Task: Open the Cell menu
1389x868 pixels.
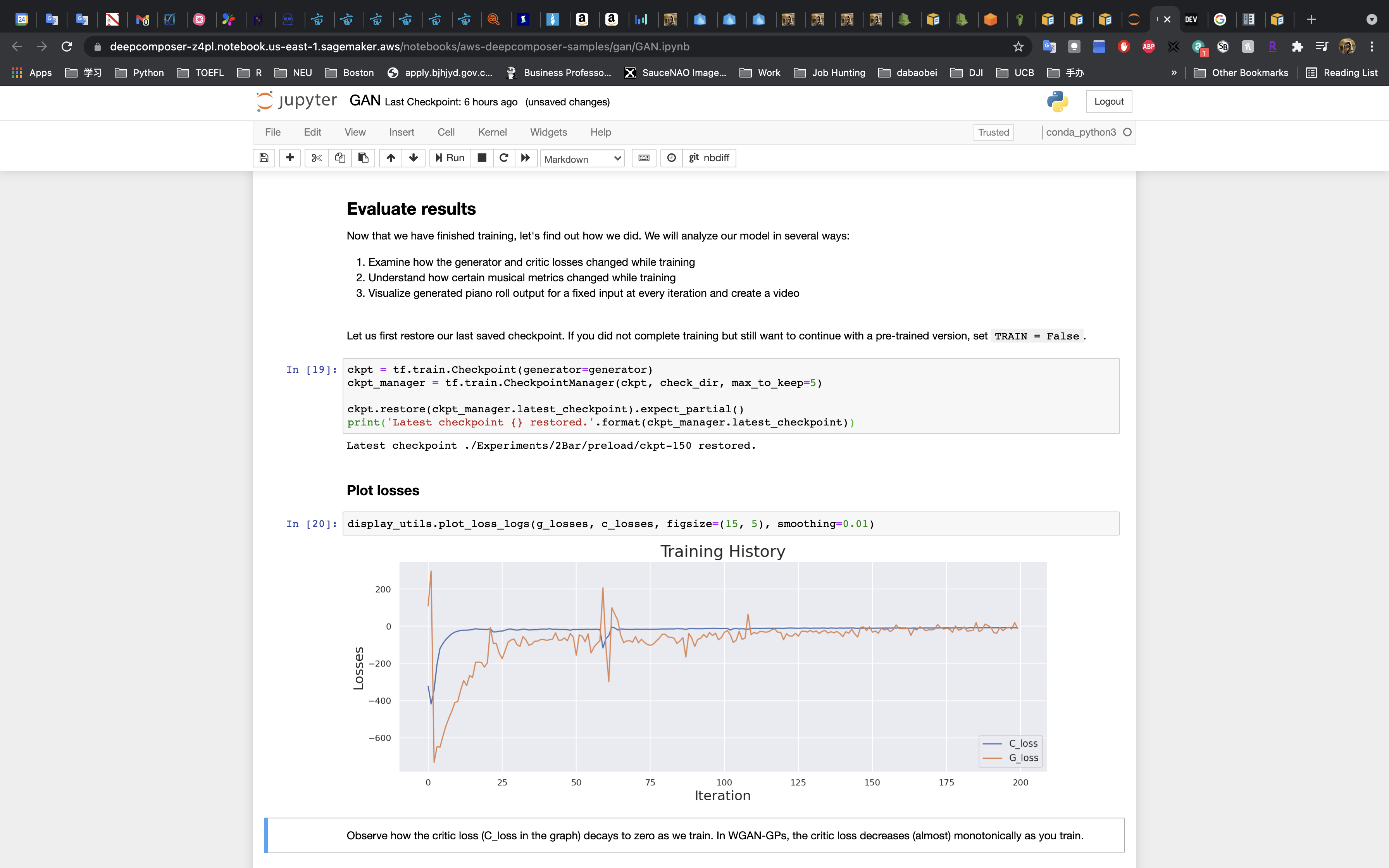Action: 445,132
